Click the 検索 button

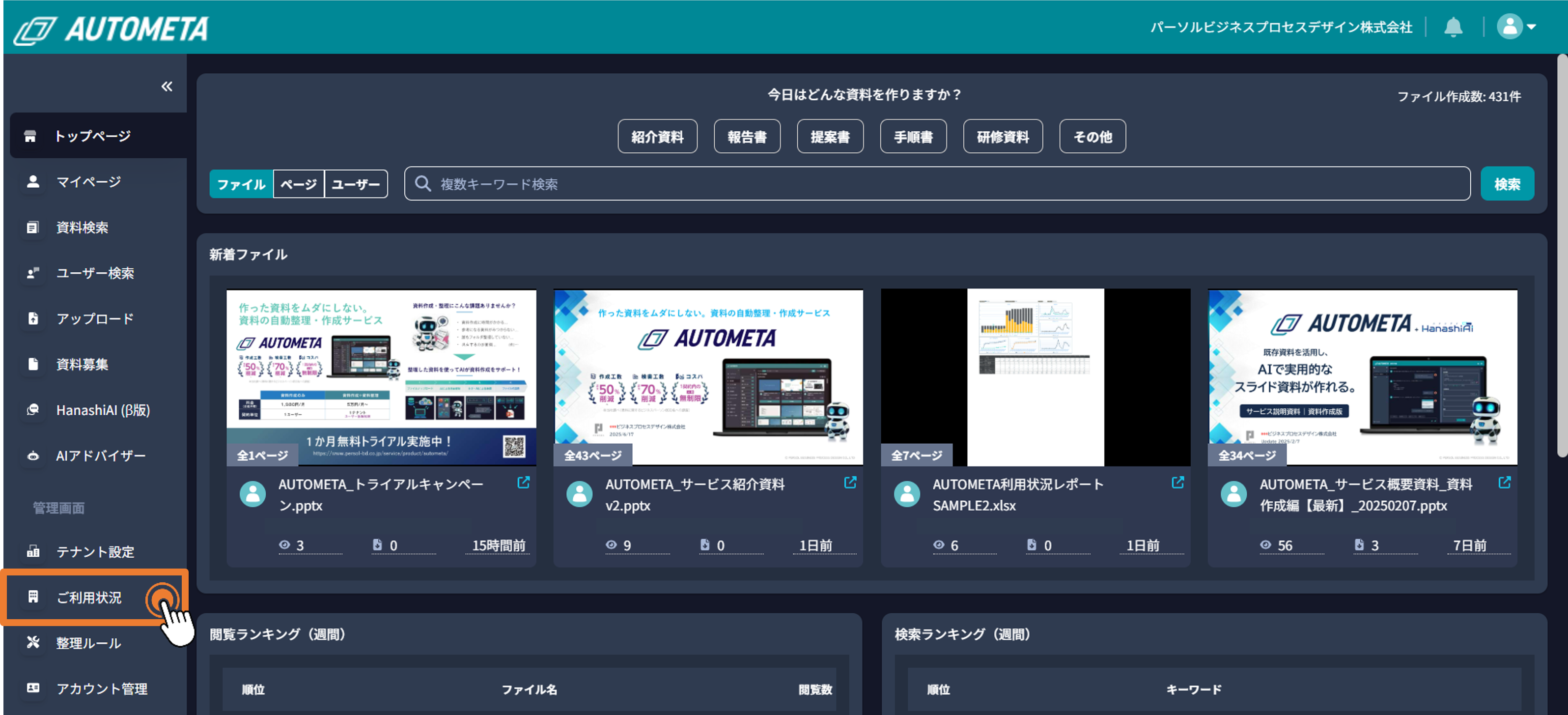[x=1507, y=183]
